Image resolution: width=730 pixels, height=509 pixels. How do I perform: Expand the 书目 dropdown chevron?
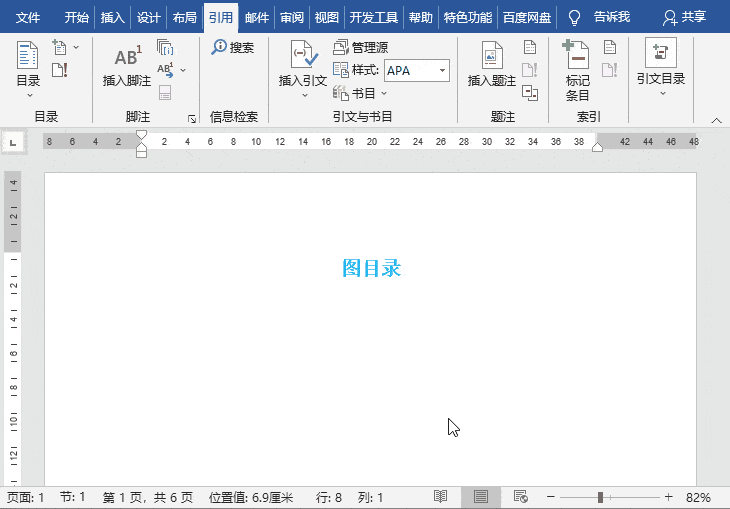tap(384, 93)
